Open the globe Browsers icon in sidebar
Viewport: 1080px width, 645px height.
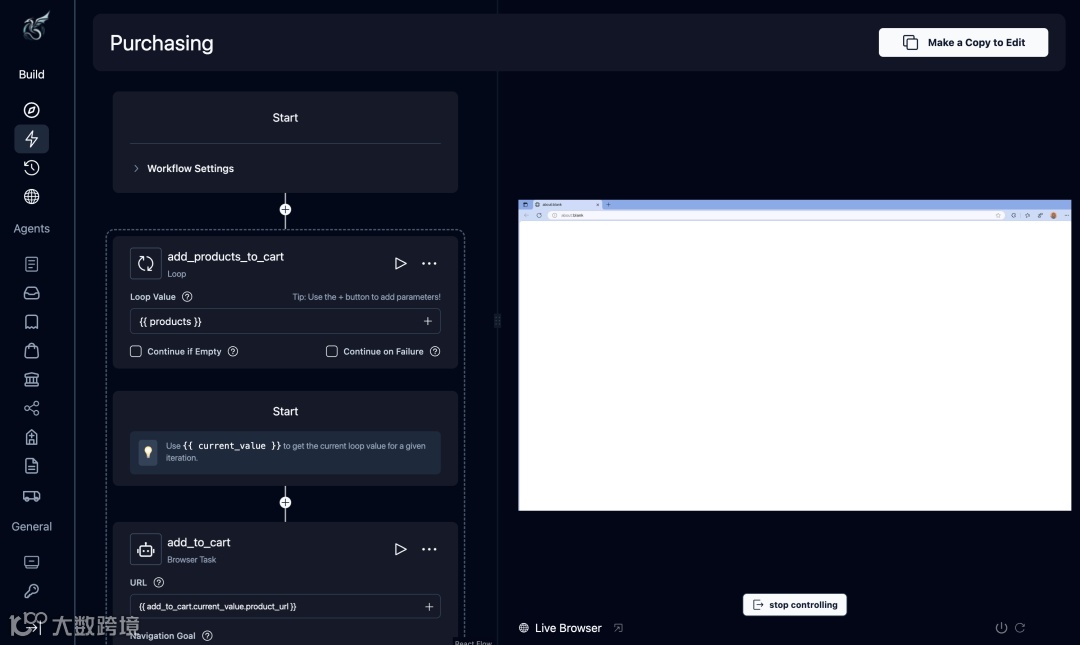click(31, 197)
